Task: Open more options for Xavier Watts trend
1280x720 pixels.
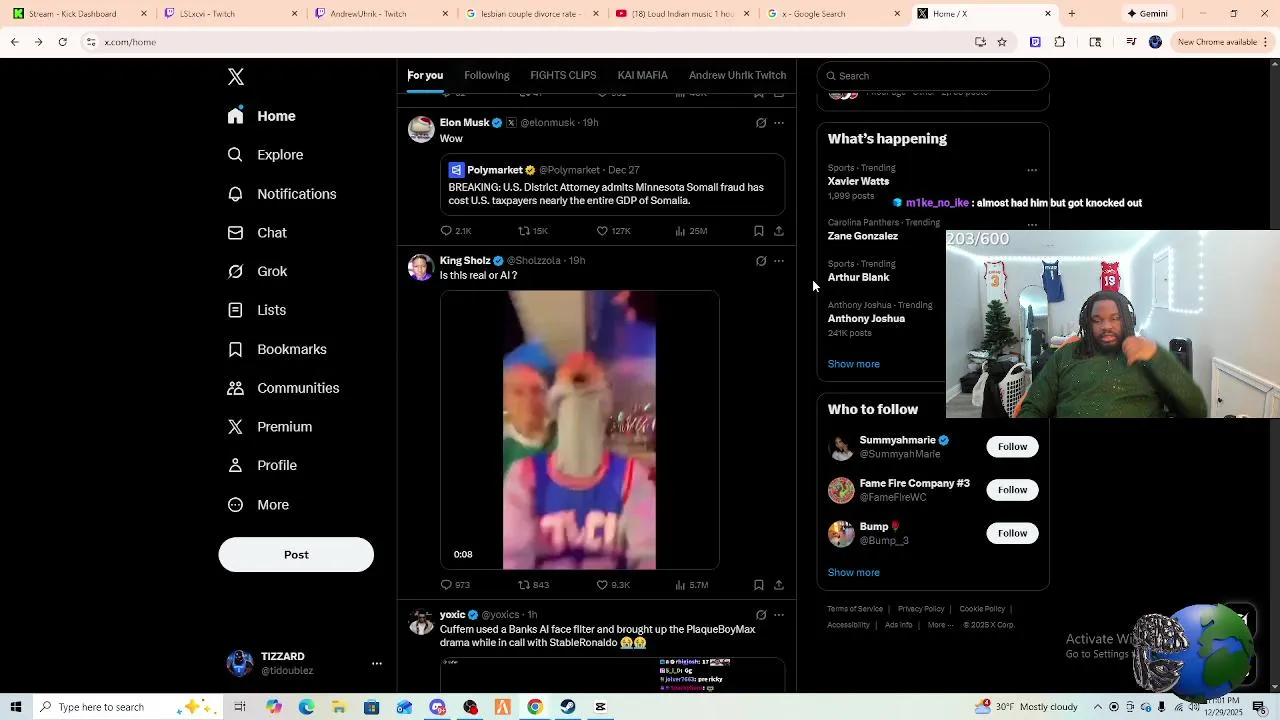Action: pos(1032,170)
